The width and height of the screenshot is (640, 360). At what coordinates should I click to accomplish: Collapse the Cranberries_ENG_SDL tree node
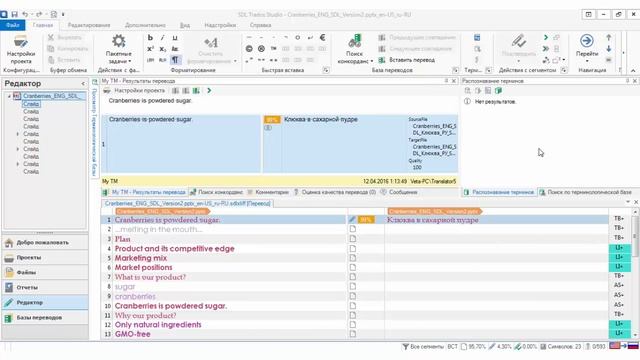(x=9, y=96)
